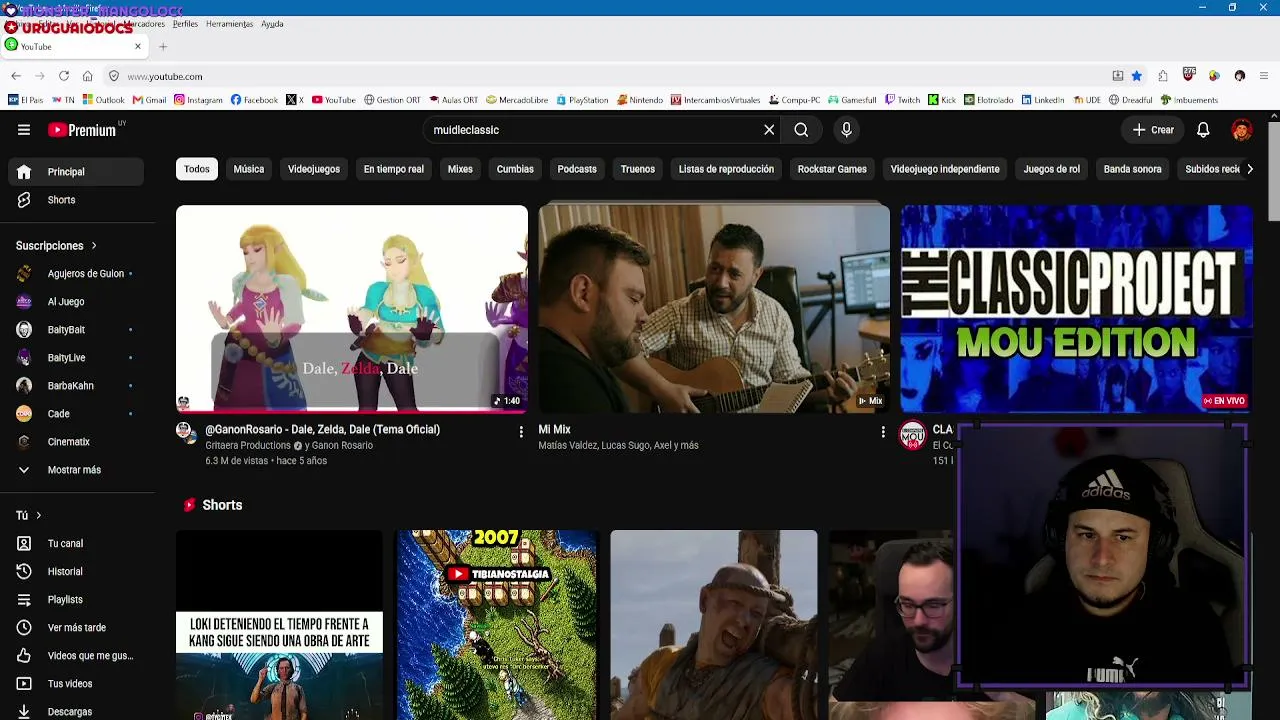Screen dimensions: 1280x720
Task: Clear the search box with the X icon
Action: tap(769, 130)
